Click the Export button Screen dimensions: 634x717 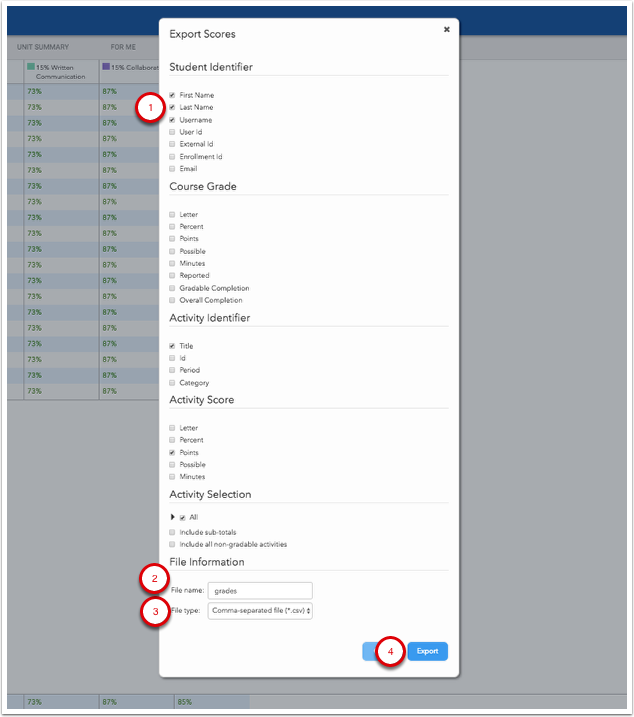click(x=427, y=651)
